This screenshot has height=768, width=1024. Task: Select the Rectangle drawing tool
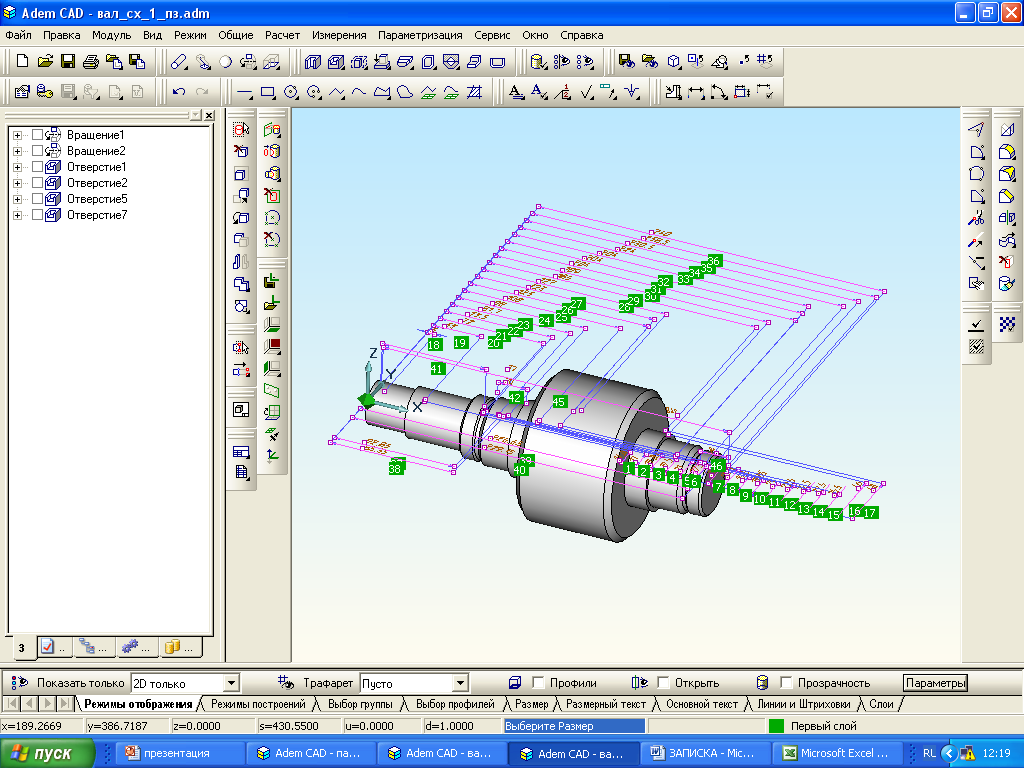268,92
